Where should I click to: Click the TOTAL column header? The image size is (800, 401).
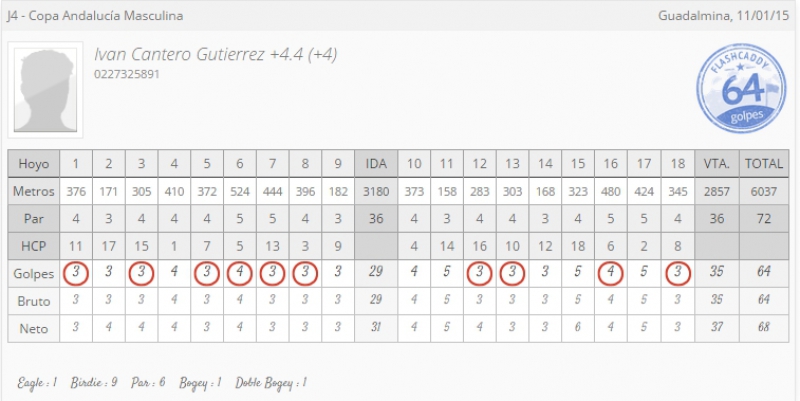(x=764, y=164)
